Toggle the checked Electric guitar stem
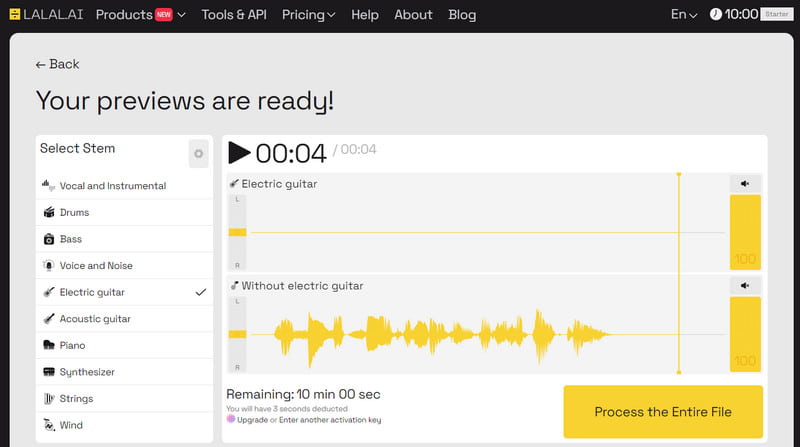 (x=124, y=292)
